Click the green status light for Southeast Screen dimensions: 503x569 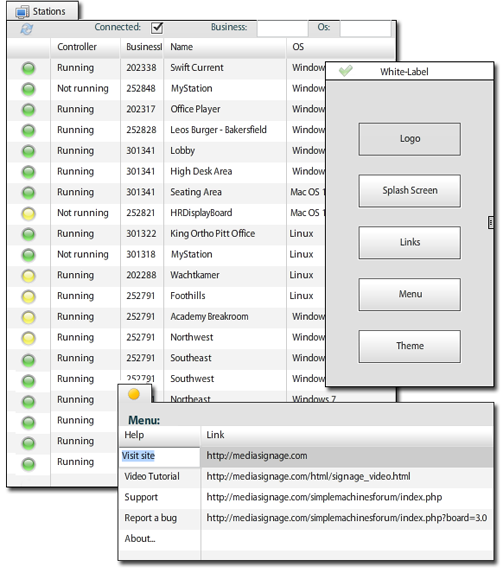pos(28,360)
